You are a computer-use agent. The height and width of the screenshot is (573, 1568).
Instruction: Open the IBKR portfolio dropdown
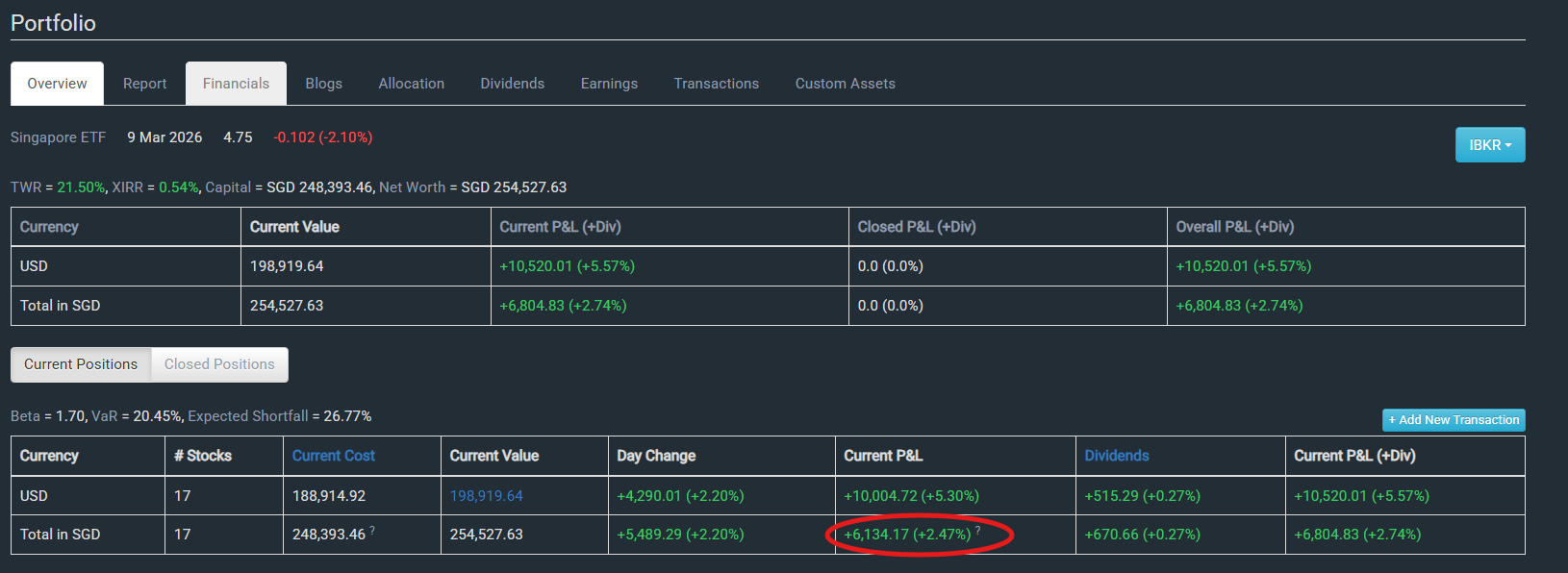click(x=1489, y=145)
